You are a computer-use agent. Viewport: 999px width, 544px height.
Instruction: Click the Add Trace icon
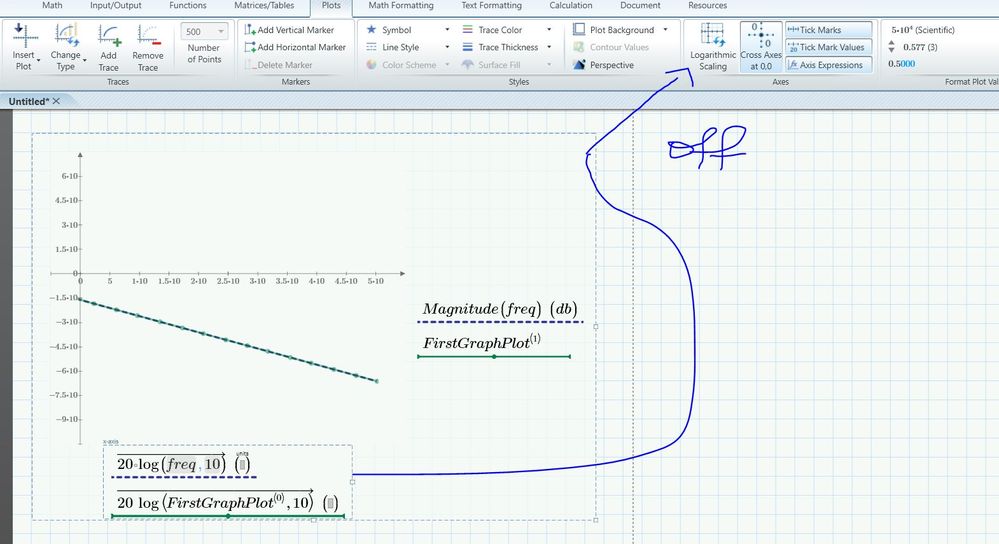(x=109, y=36)
